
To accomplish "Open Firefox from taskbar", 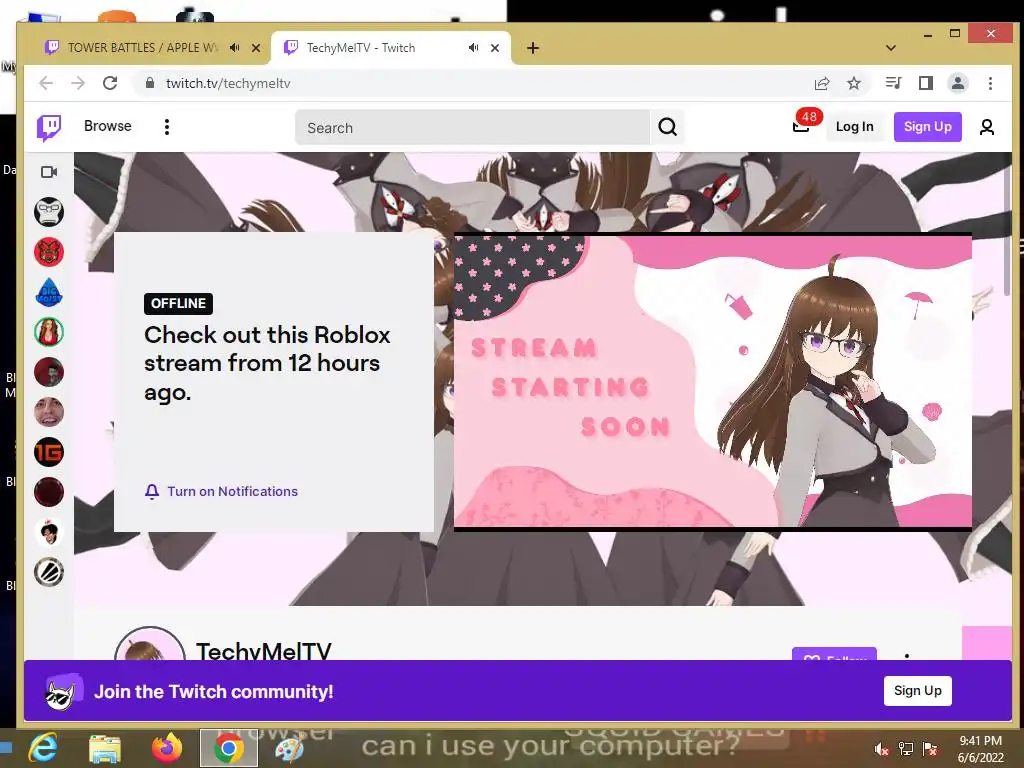I will coord(167,748).
